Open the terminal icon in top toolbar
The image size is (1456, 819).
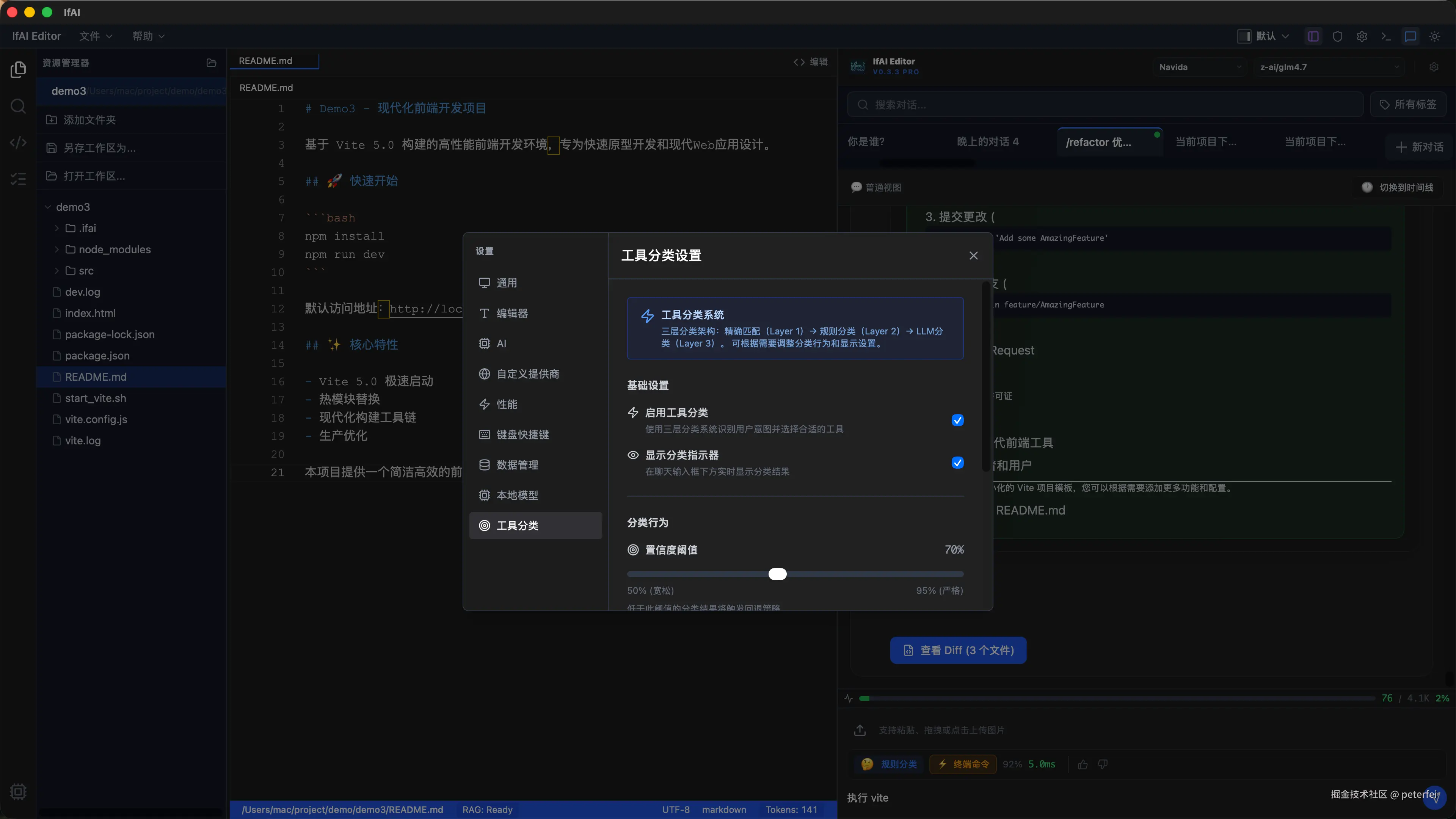tap(1386, 36)
